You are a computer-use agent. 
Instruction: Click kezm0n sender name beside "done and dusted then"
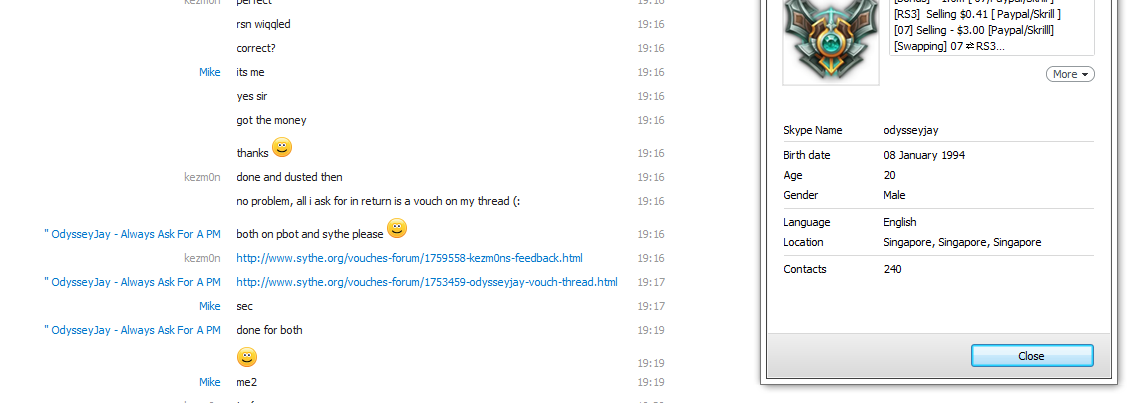point(202,177)
